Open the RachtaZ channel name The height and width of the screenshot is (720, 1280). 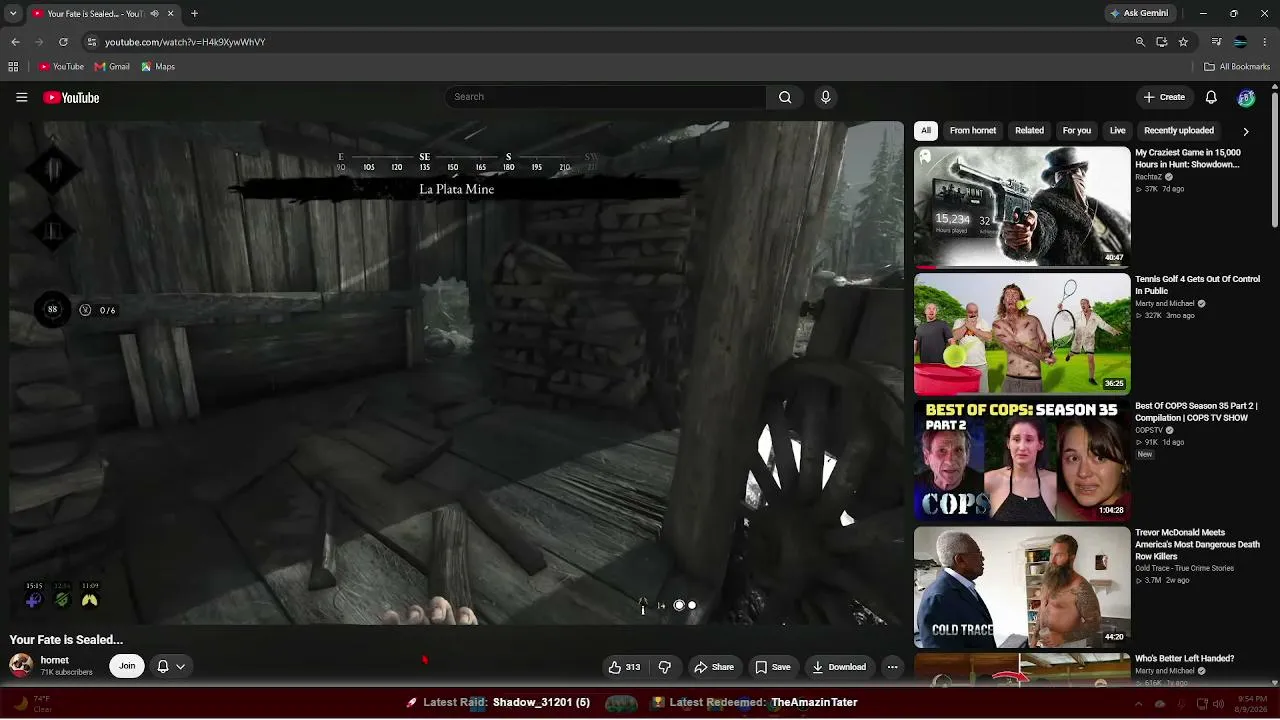pos(1148,177)
